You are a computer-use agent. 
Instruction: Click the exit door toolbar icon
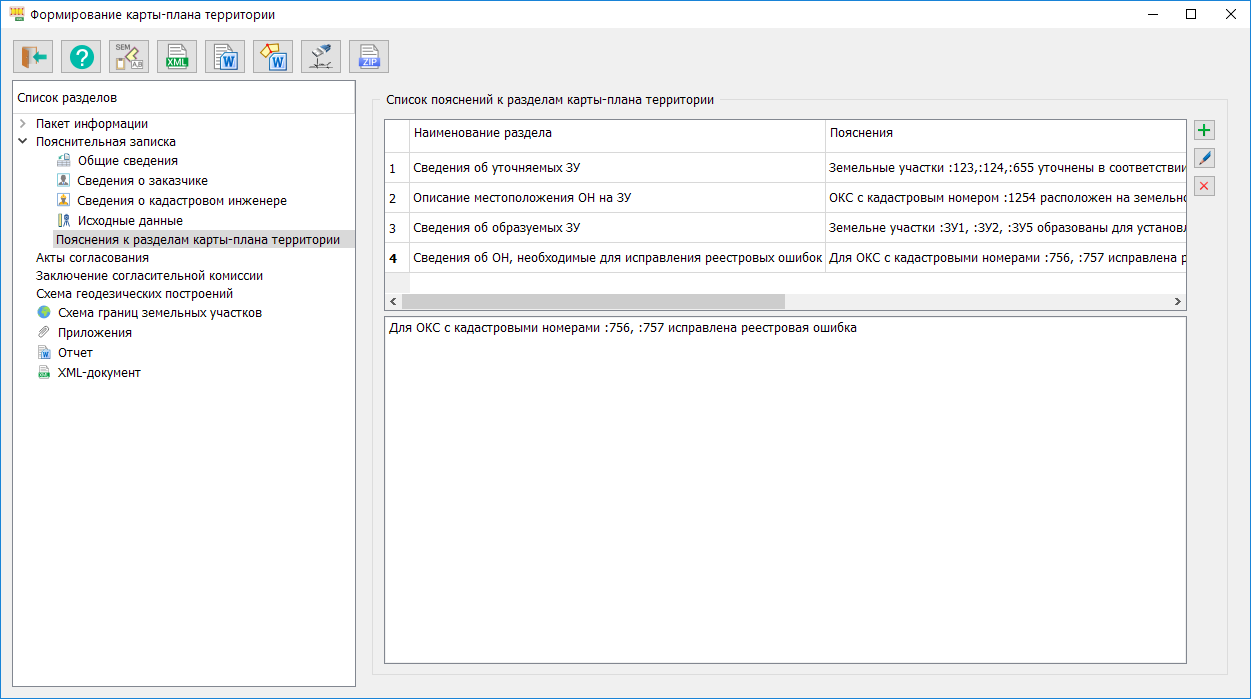coord(33,57)
